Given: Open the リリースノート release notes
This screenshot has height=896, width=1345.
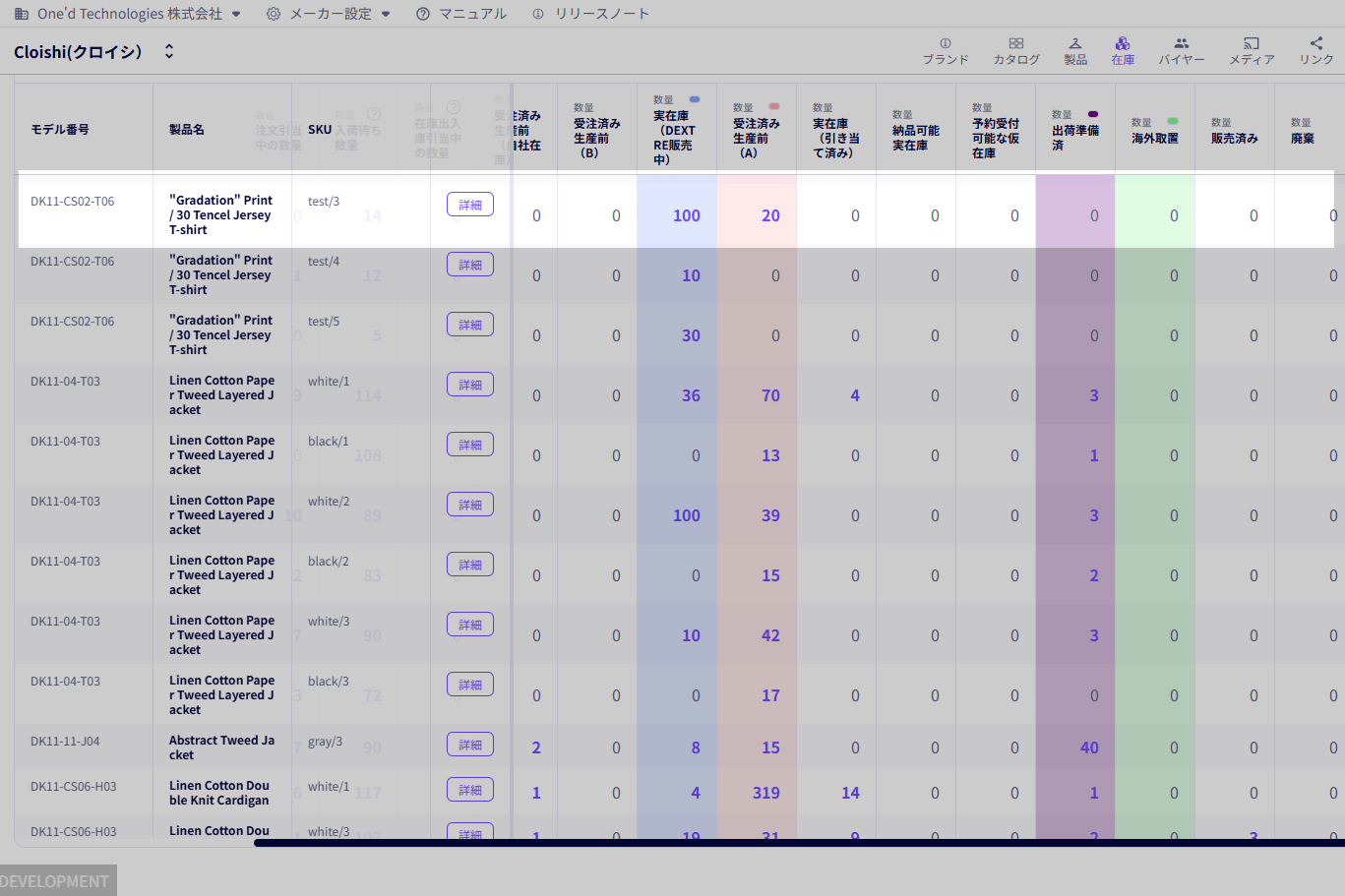Looking at the screenshot, I should coord(590,14).
